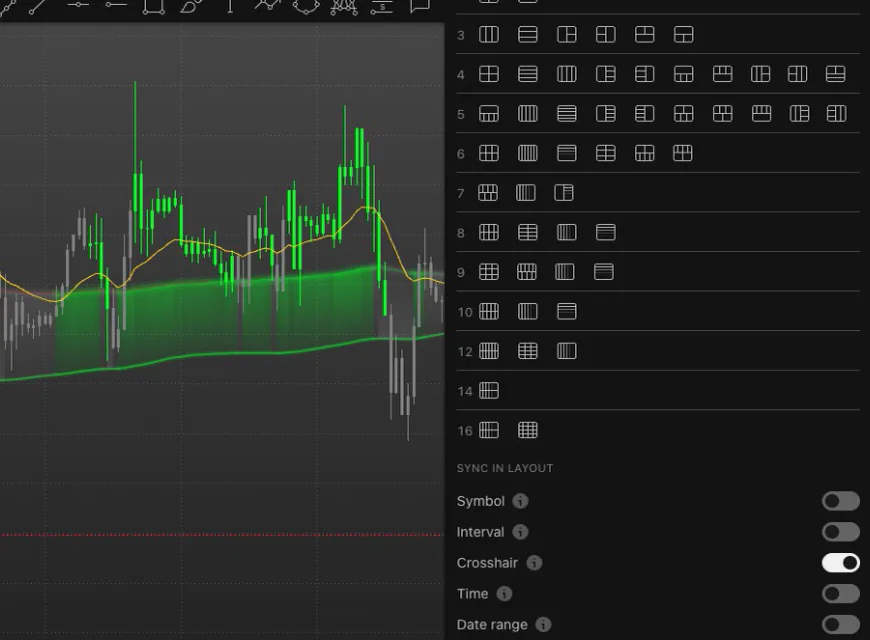Select the 5-chart layout with five horizontal rows

pyautogui.click(x=566, y=114)
